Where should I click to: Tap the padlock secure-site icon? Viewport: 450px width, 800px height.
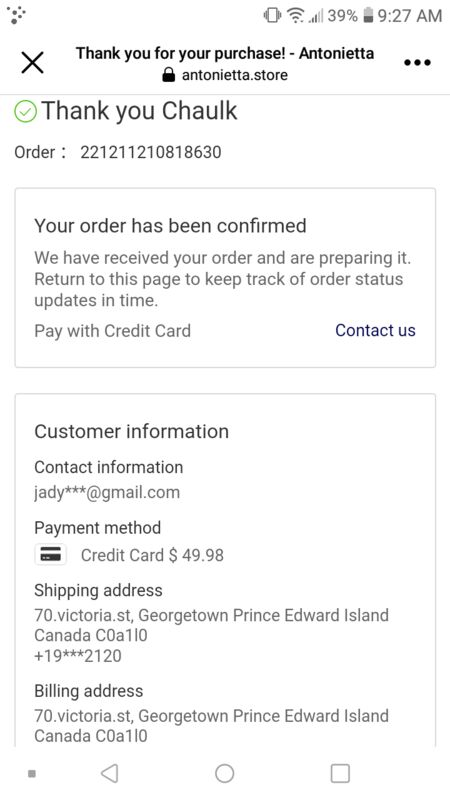(168, 76)
